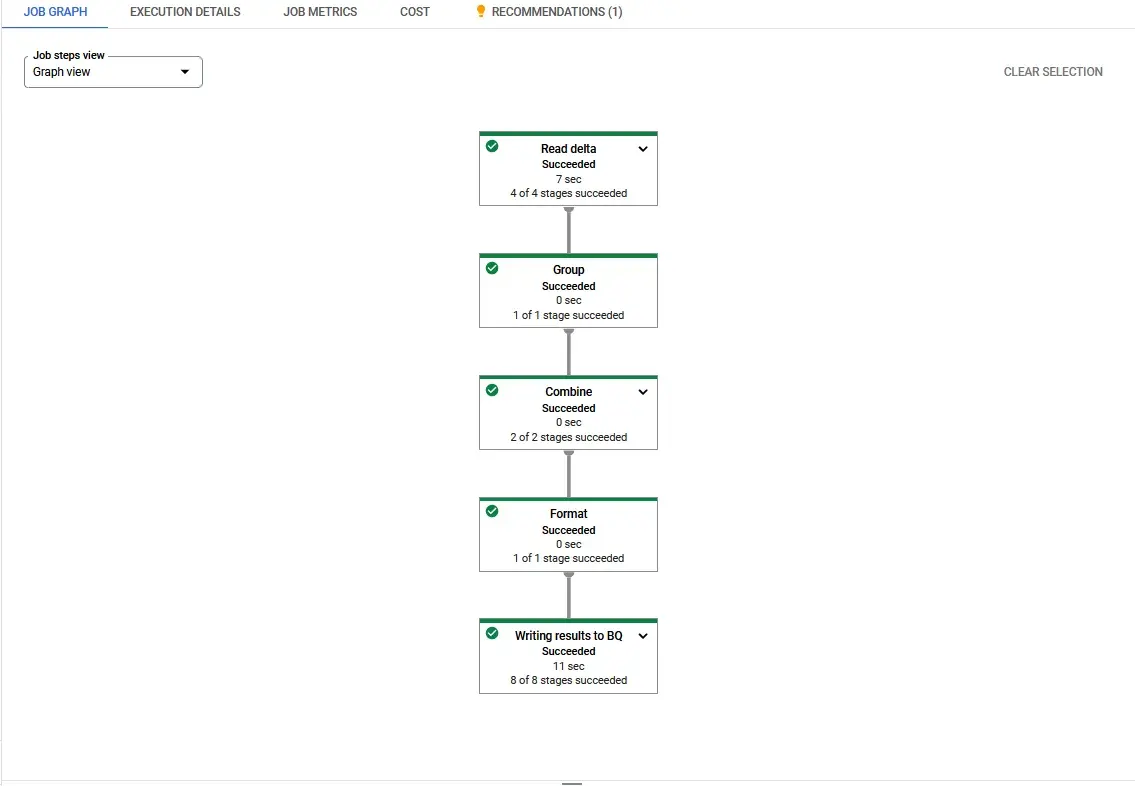Click '8 of 8 stages succeeded' text
1135x786 pixels.
(568, 680)
